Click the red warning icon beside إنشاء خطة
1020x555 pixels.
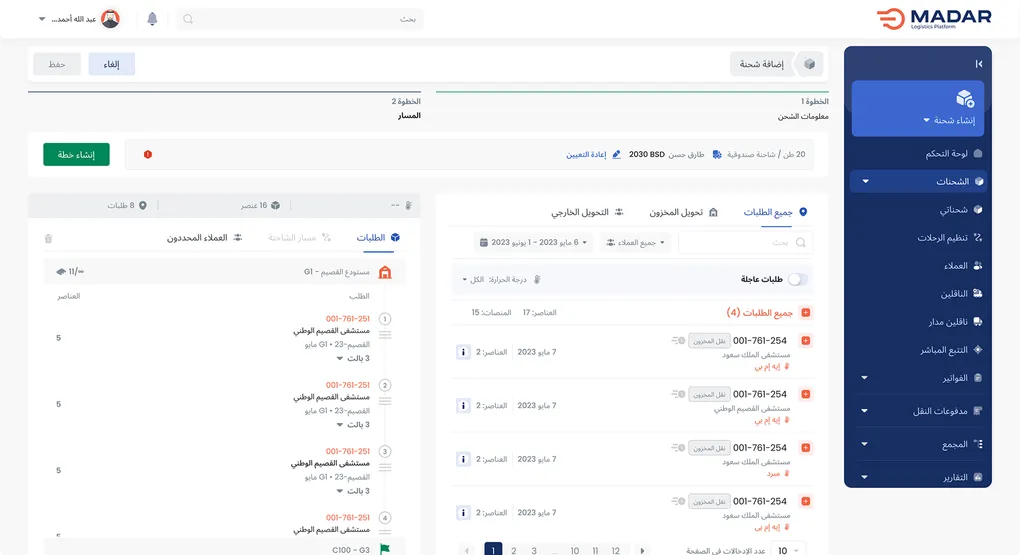[x=148, y=155]
